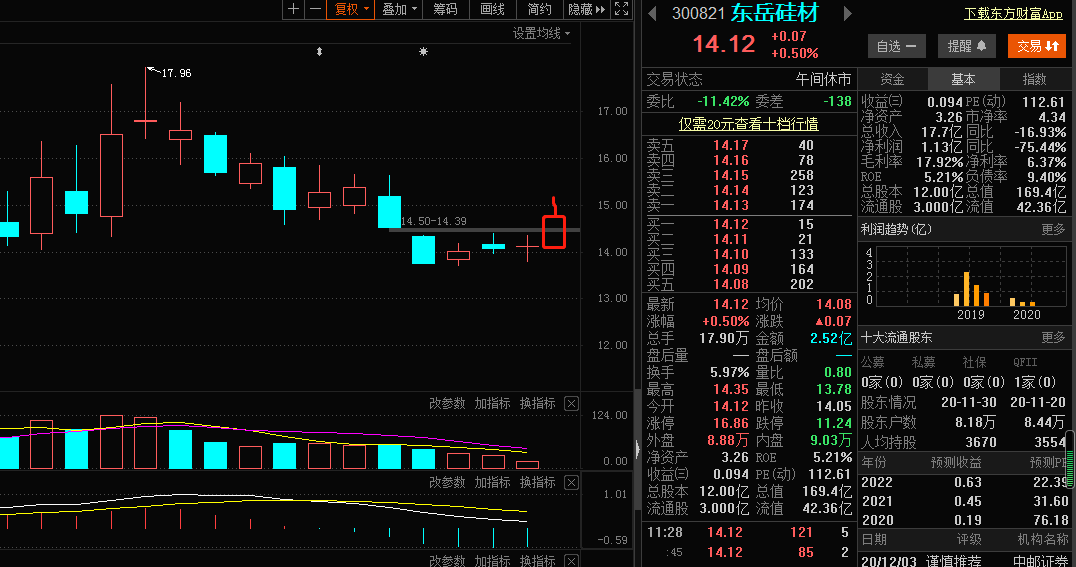Click the 涨停 price 16.86
The height and width of the screenshot is (567, 1076).
[730, 423]
